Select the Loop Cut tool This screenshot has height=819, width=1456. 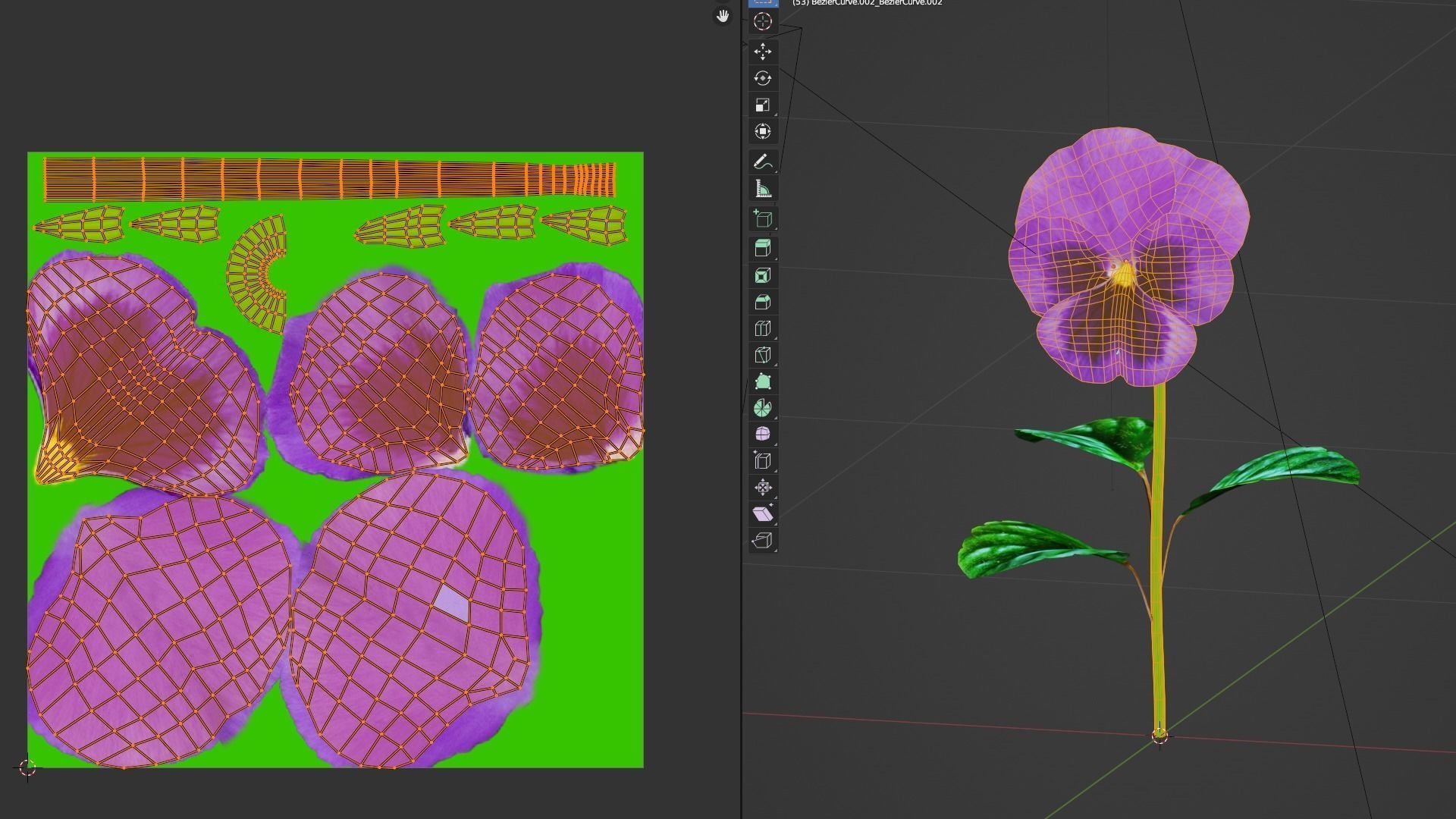[763, 328]
